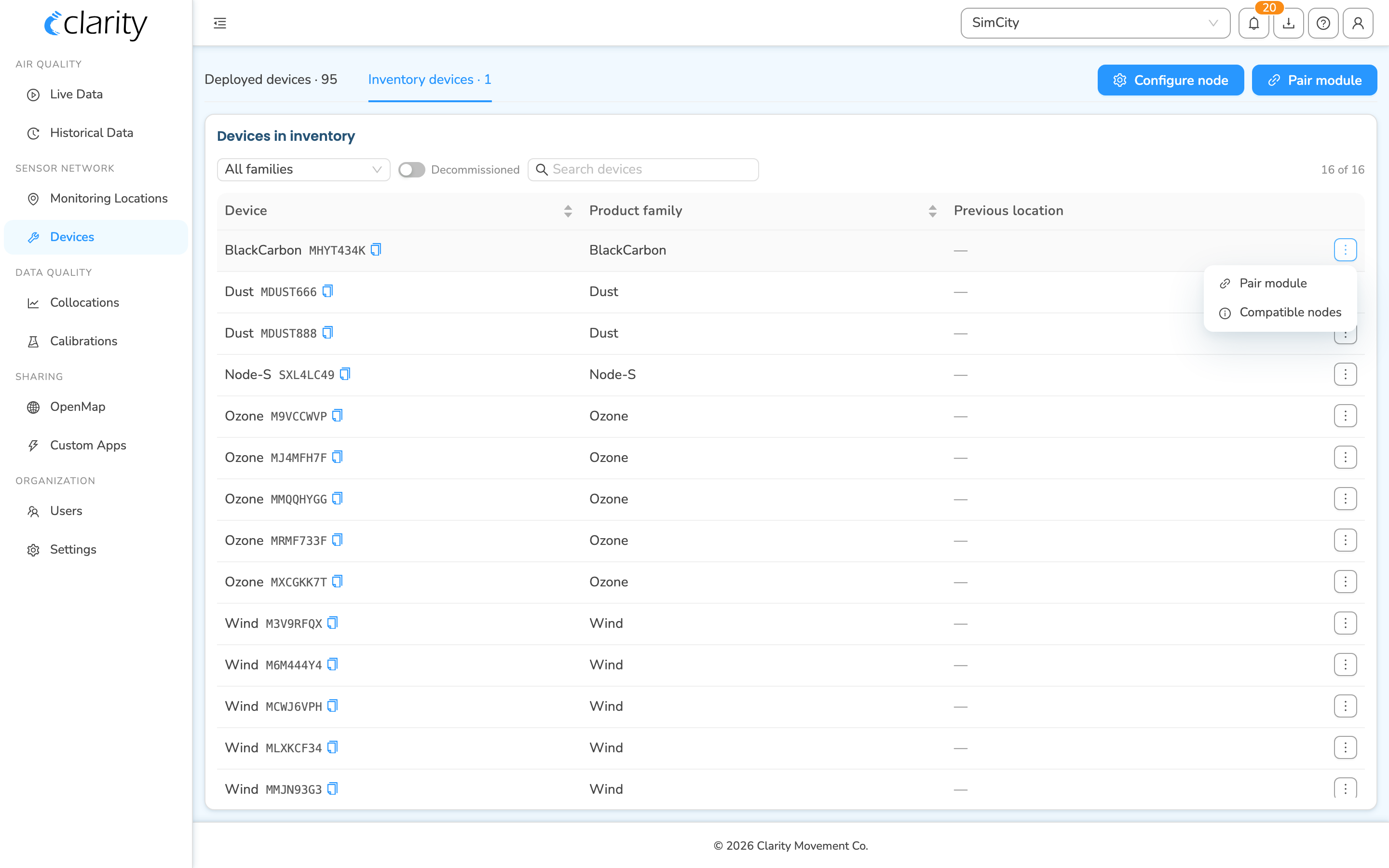The width and height of the screenshot is (1389, 868).
Task: Open actions menu for Ozone MJ4MFH7F
Action: pyautogui.click(x=1346, y=458)
